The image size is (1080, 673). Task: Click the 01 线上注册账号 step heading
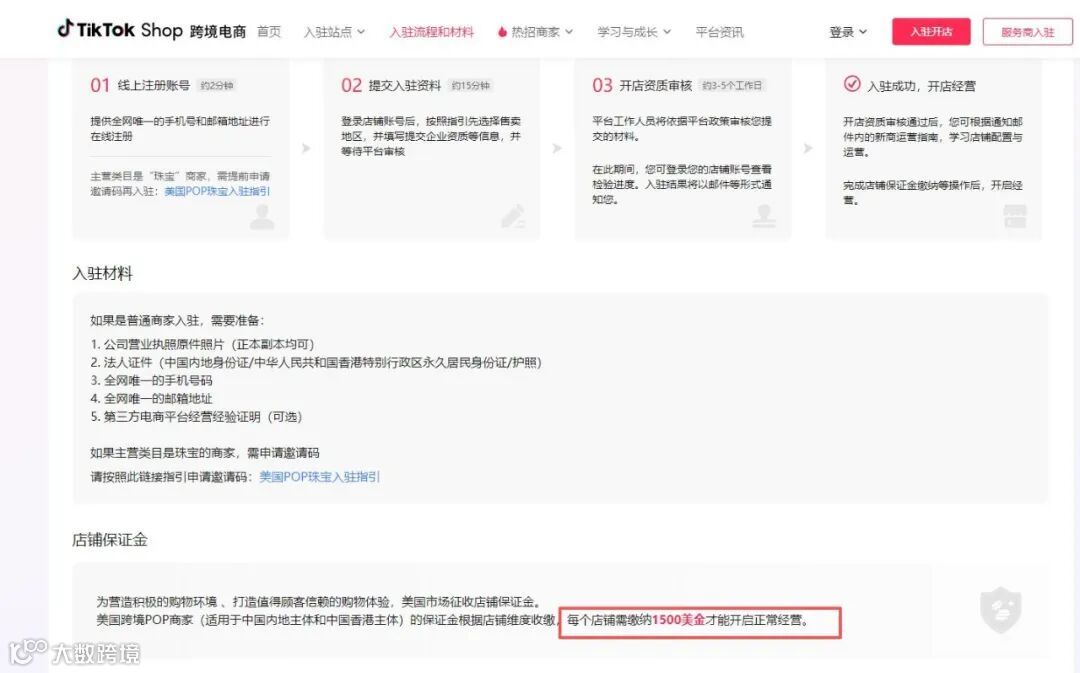click(x=140, y=85)
